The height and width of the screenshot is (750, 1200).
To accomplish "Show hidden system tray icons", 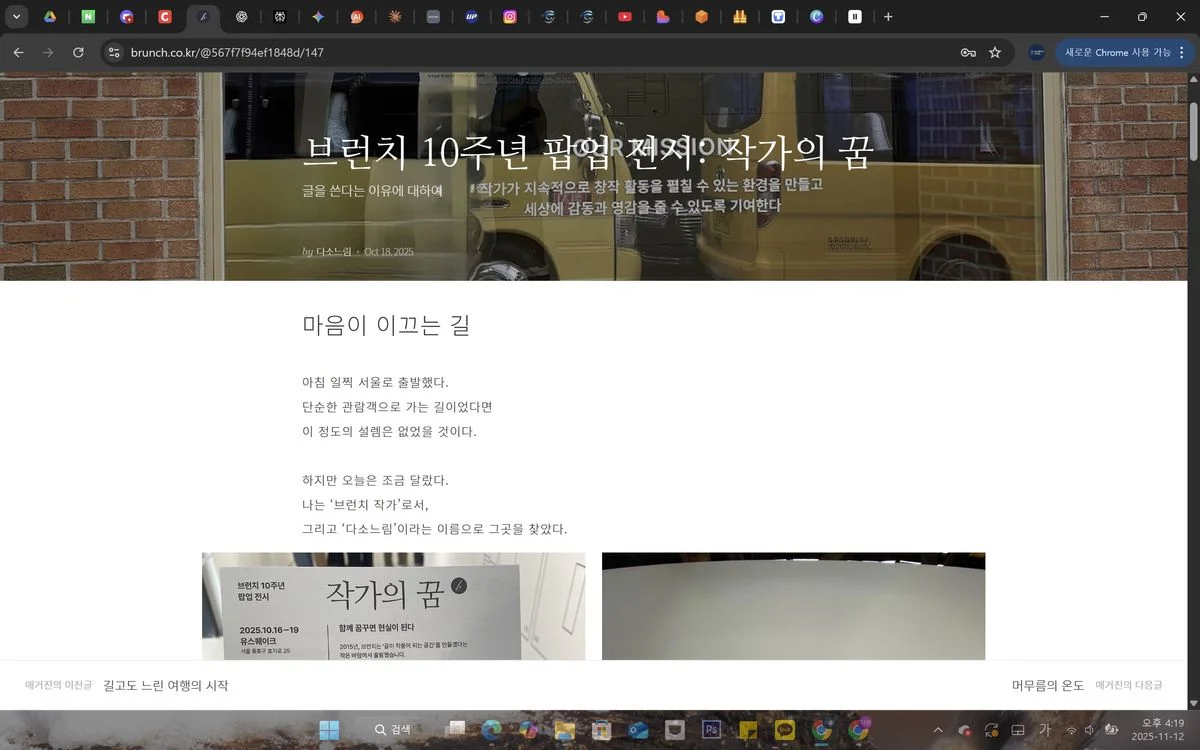I will pos(938,730).
